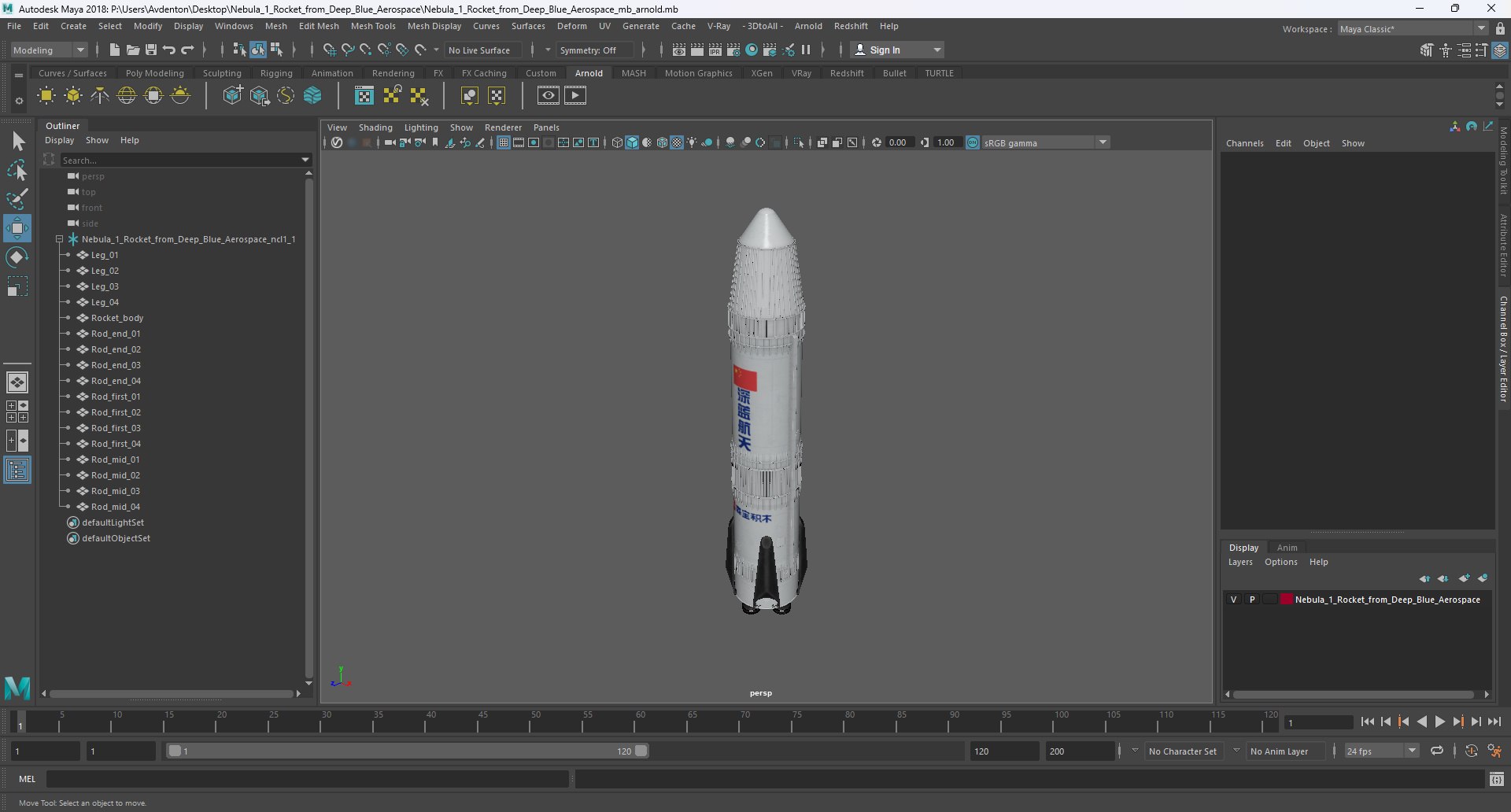1511x812 pixels.
Task: Open Outliner search filter dropdown
Action: point(305,160)
